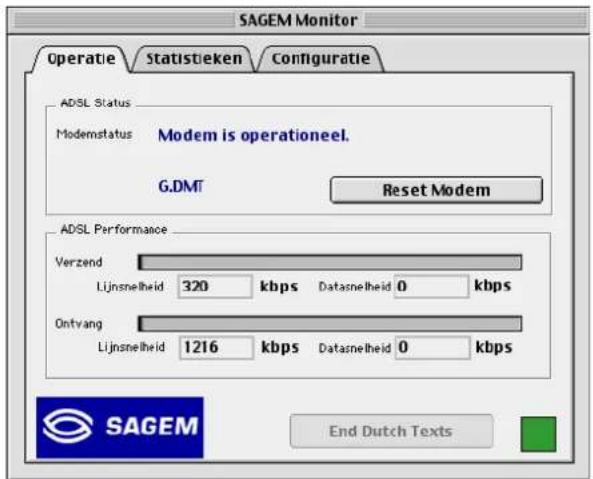Click the Modemstatus label
Viewport: 593px width, 479px height.
point(95,134)
